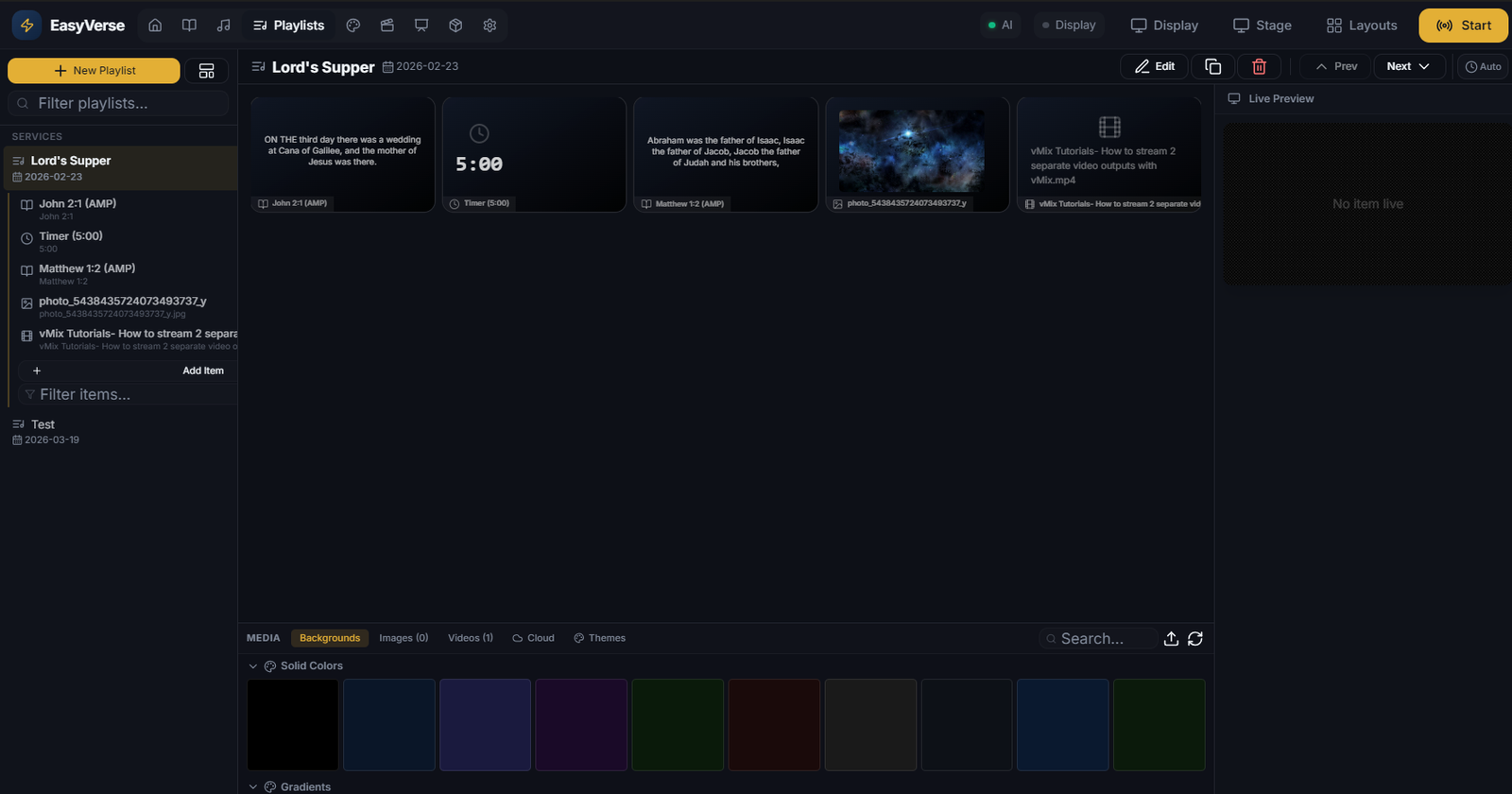Pick the dark gray solid color swatch

point(870,725)
